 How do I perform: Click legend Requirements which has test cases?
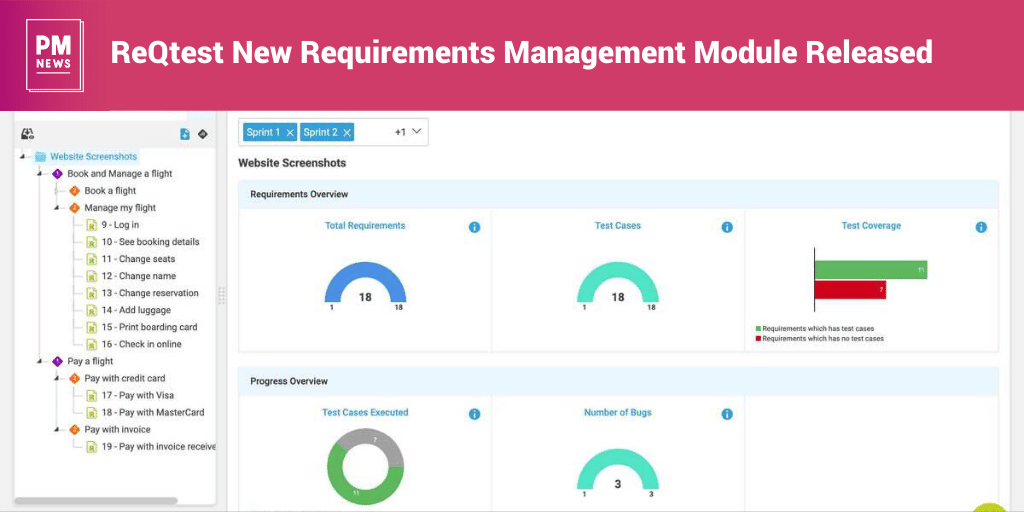(x=814, y=328)
